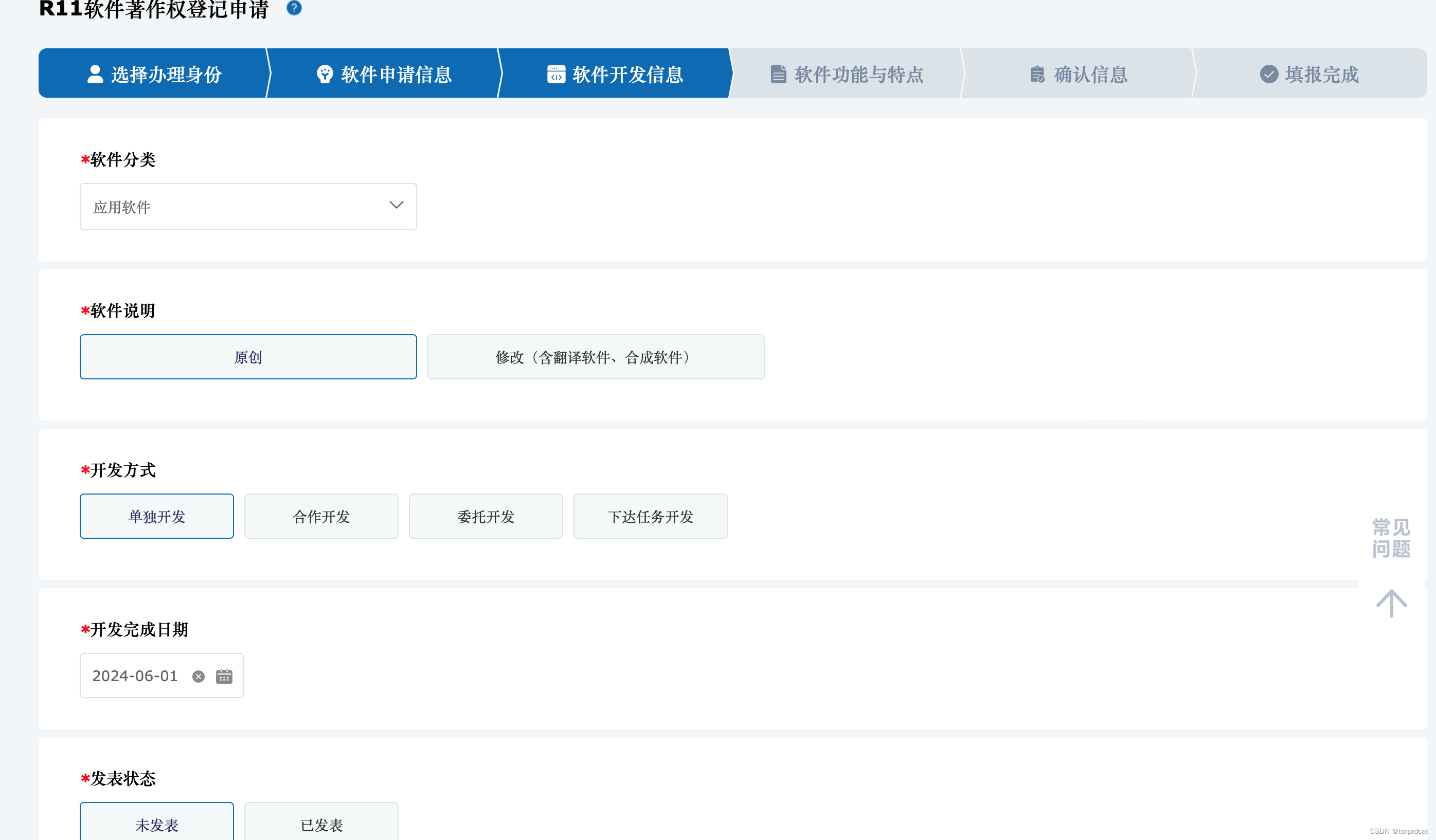Click the code window icon in 软件开发信息
This screenshot has width=1436, height=840.
tap(556, 74)
